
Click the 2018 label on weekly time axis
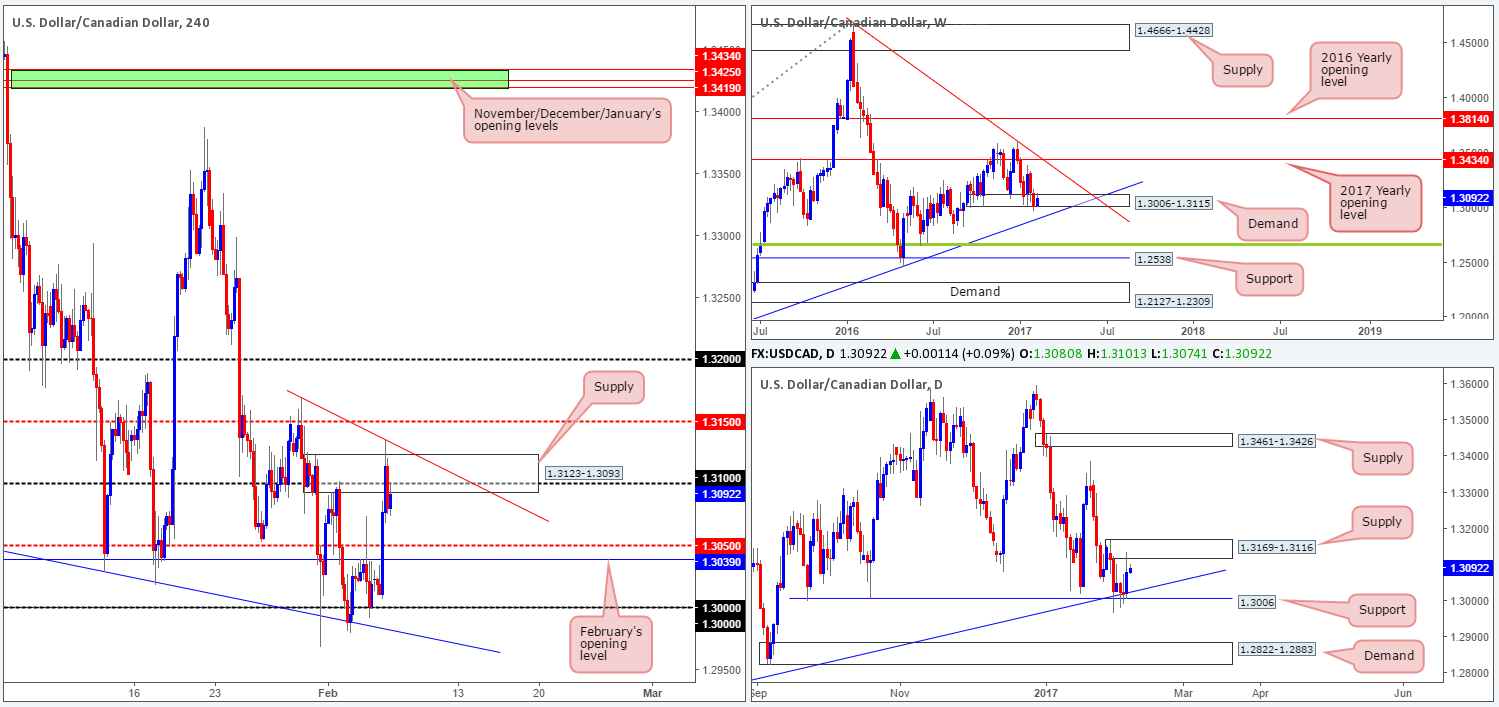(x=1192, y=329)
